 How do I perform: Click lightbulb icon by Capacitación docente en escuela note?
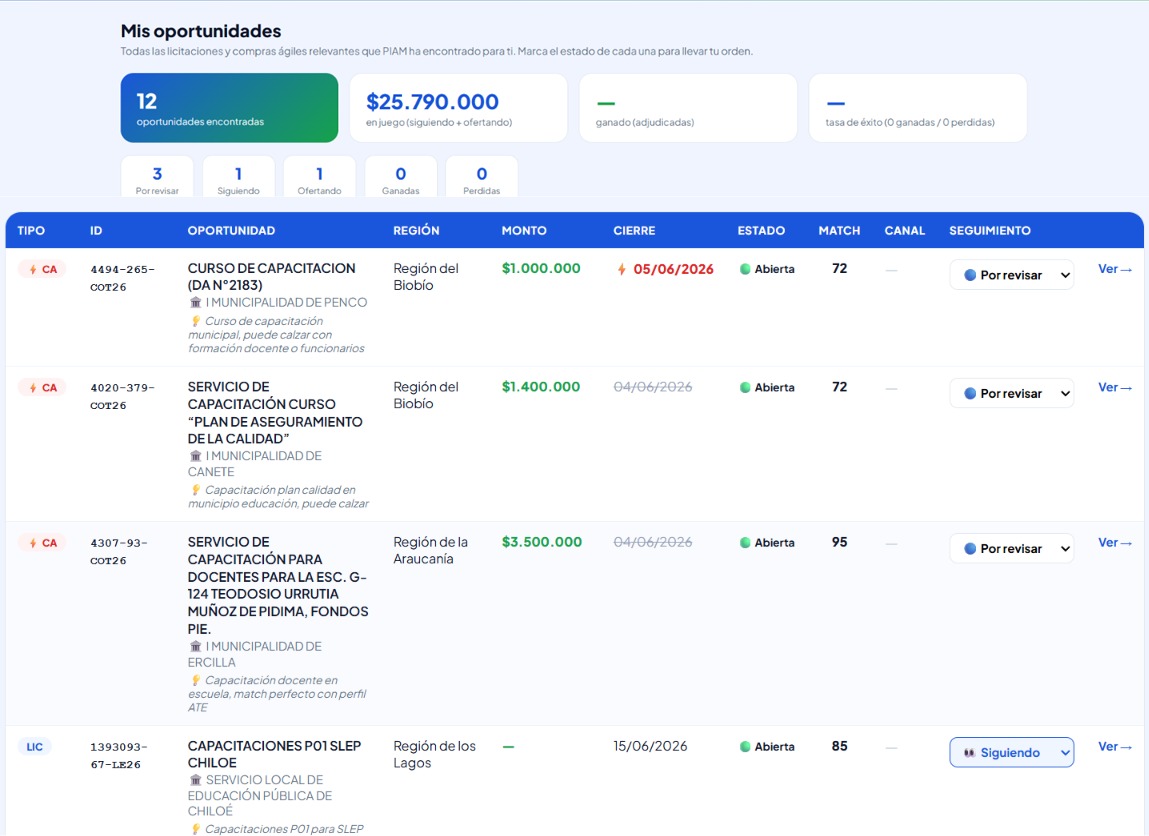tap(195, 680)
